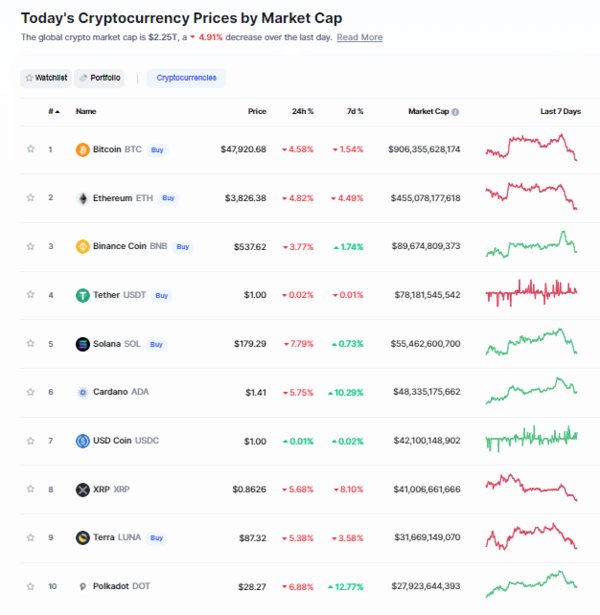600x615 pixels.
Task: Switch to the Portfolio tab
Action: pyautogui.click(x=100, y=77)
